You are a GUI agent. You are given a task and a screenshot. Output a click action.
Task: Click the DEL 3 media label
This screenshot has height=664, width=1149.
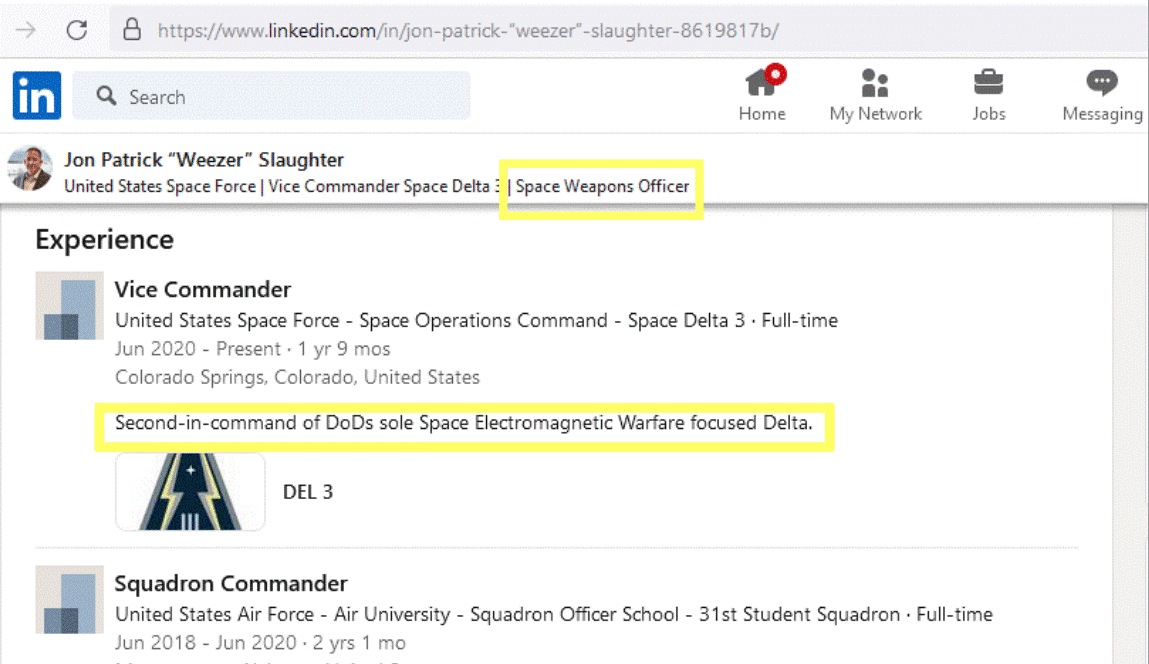click(308, 492)
